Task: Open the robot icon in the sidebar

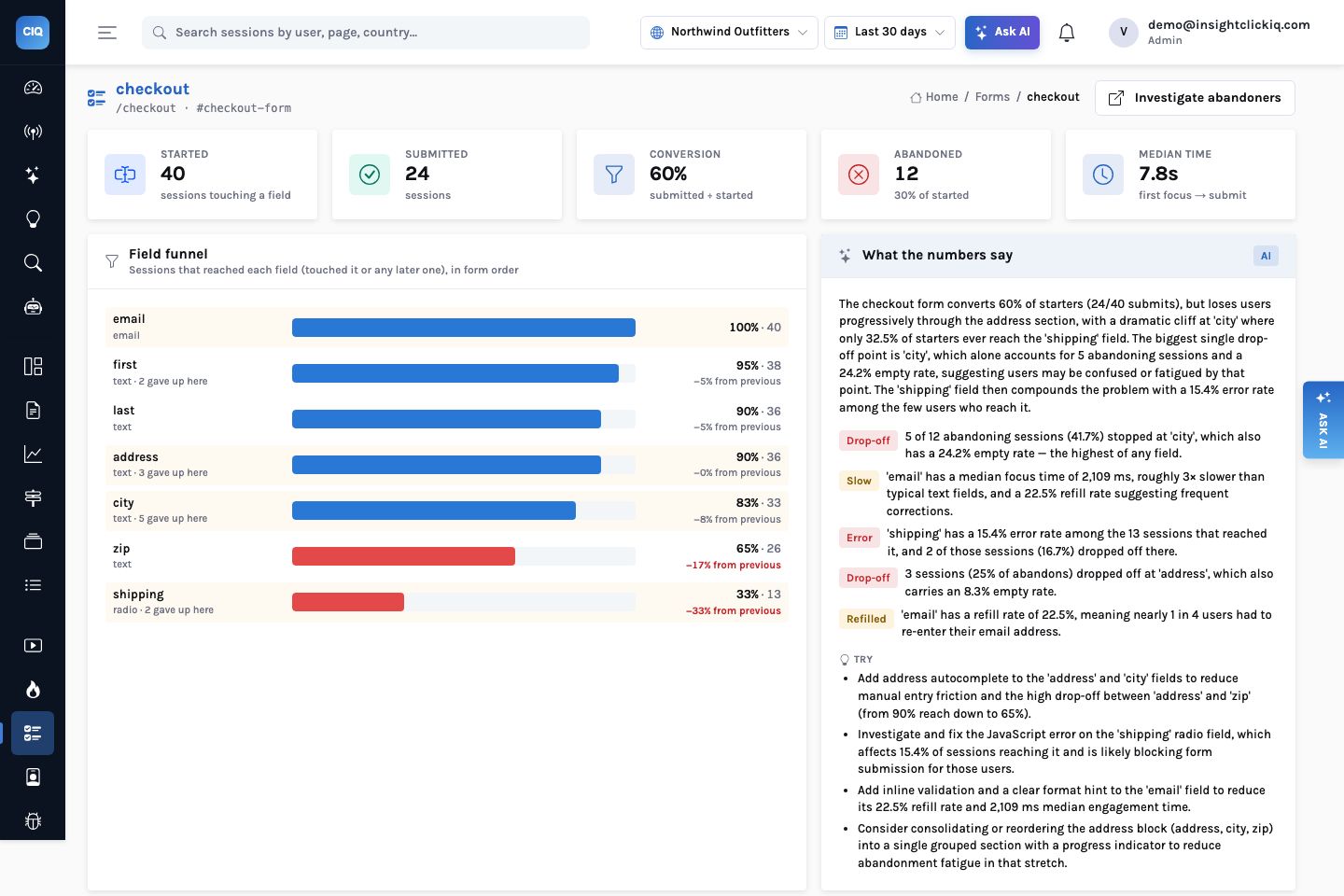Action: point(33,307)
